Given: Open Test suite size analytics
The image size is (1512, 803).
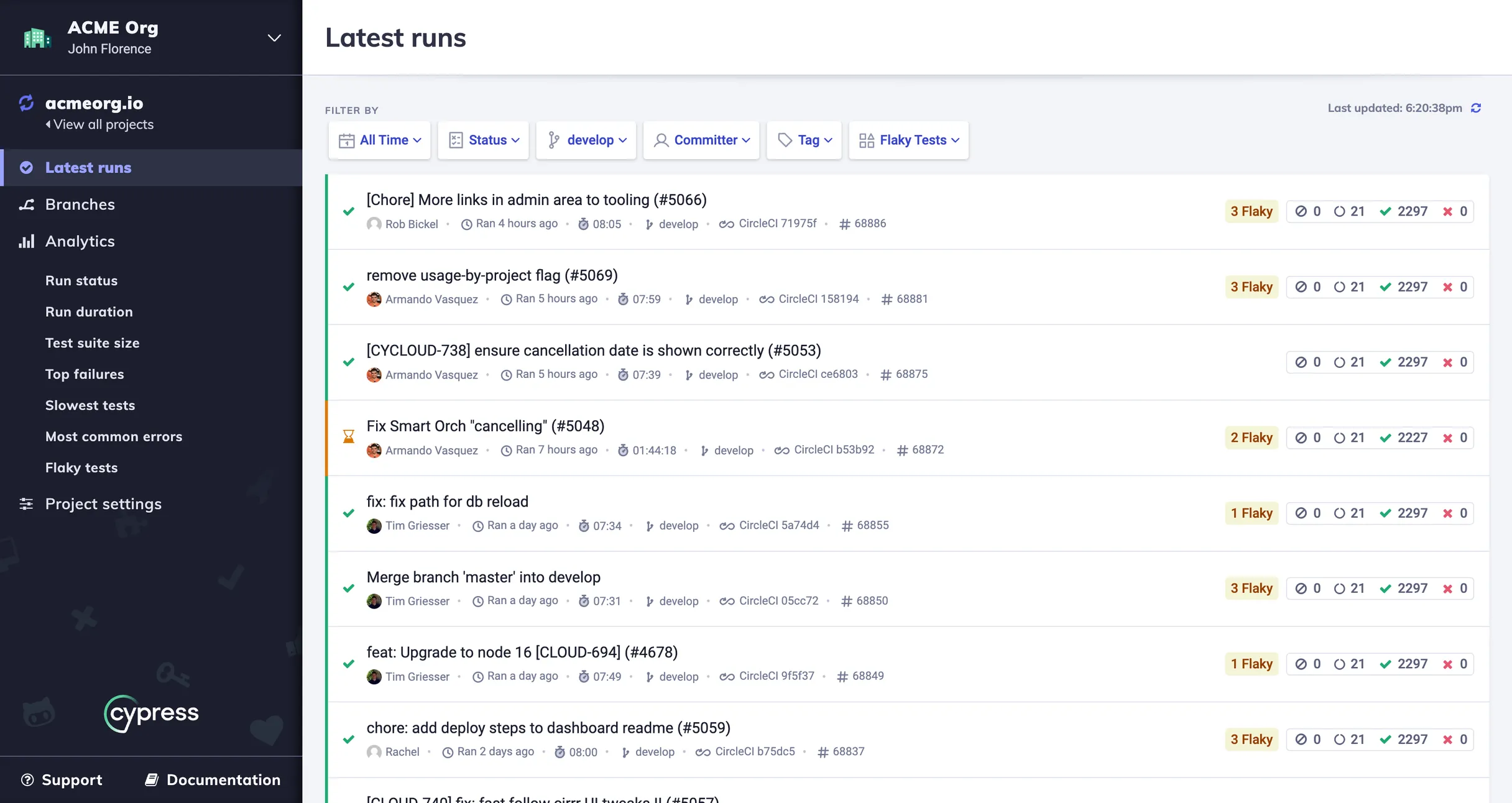Looking at the screenshot, I should coord(92,343).
